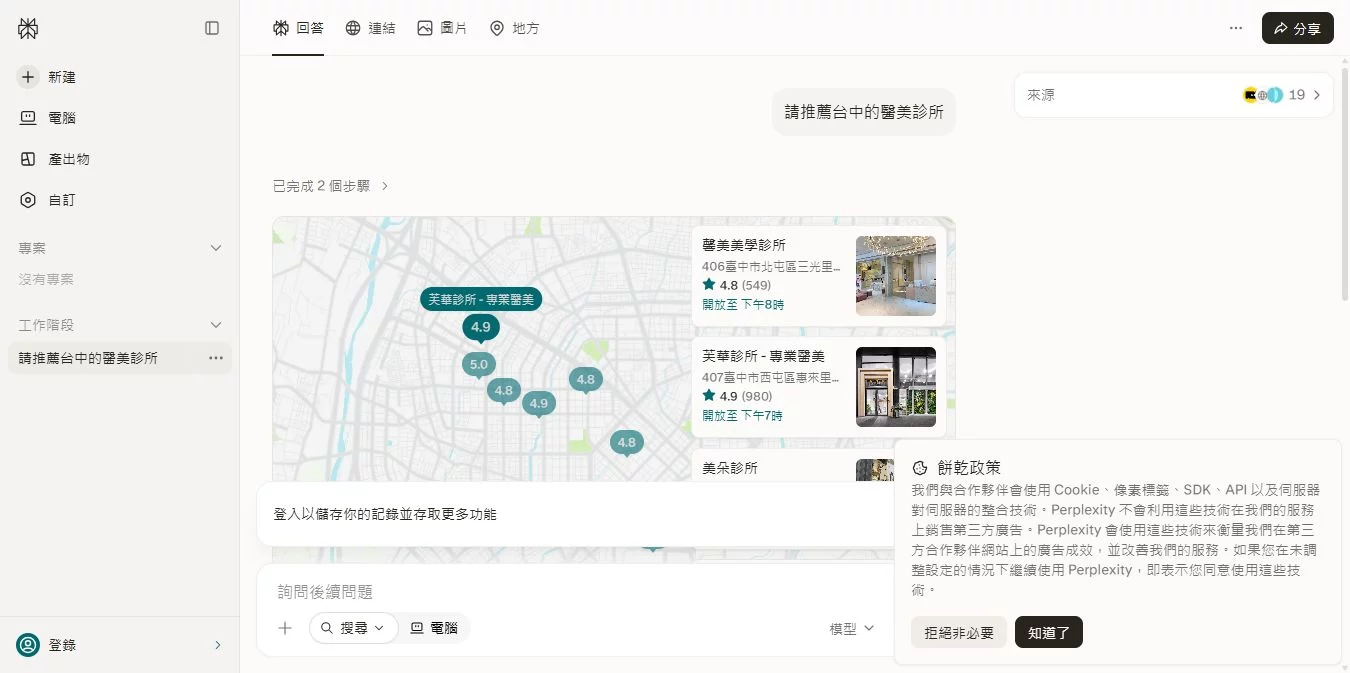The width and height of the screenshot is (1350, 673).
Task: Open the more options ellipsis menu
Action: point(1236,28)
